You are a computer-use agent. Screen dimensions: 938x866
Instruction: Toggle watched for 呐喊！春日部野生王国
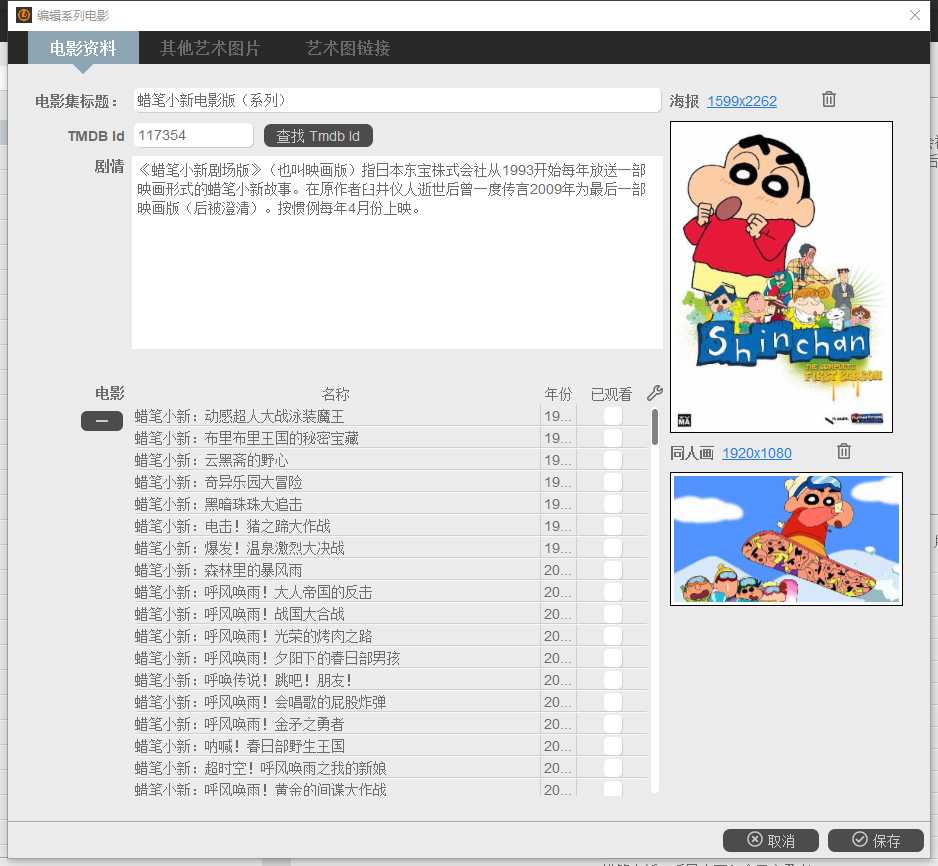pos(613,746)
